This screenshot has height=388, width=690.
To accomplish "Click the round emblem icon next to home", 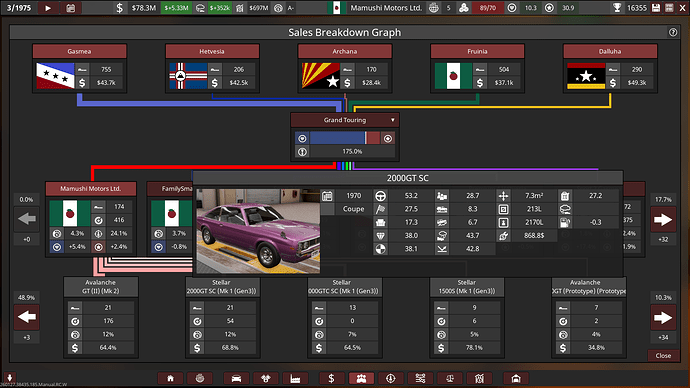I will point(200,378).
